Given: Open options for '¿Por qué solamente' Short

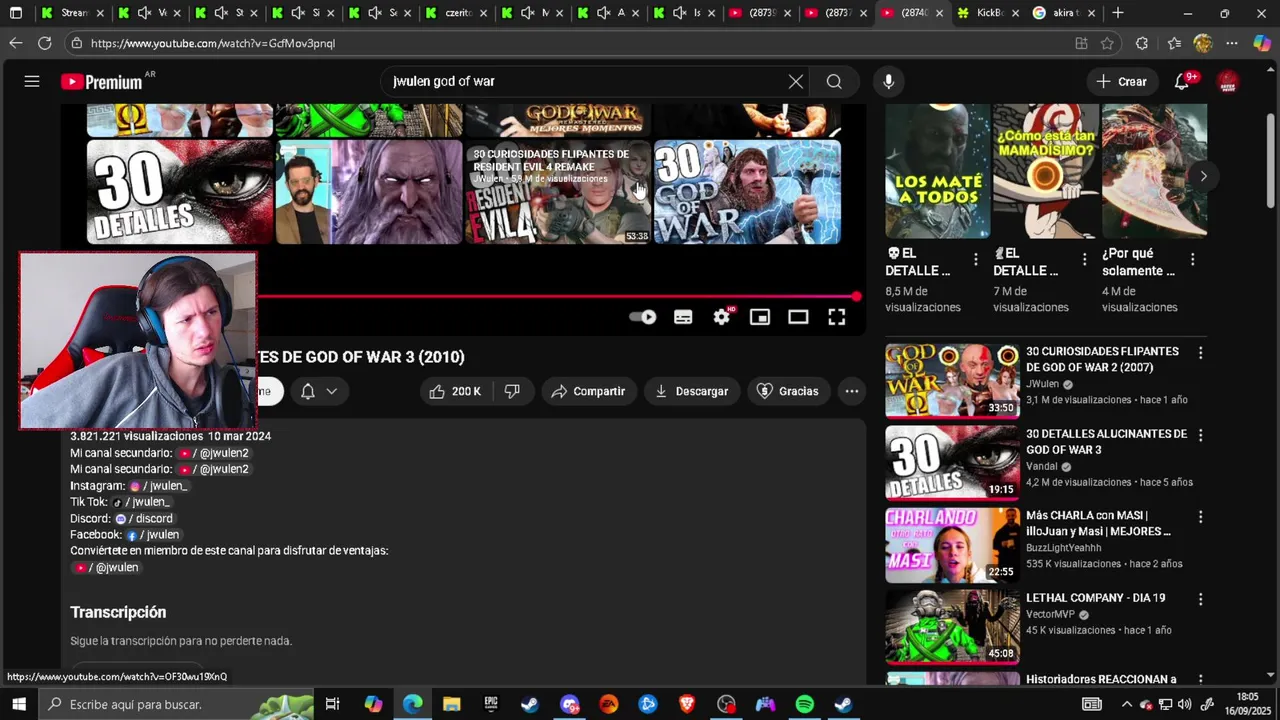Looking at the screenshot, I should pos(1192,259).
